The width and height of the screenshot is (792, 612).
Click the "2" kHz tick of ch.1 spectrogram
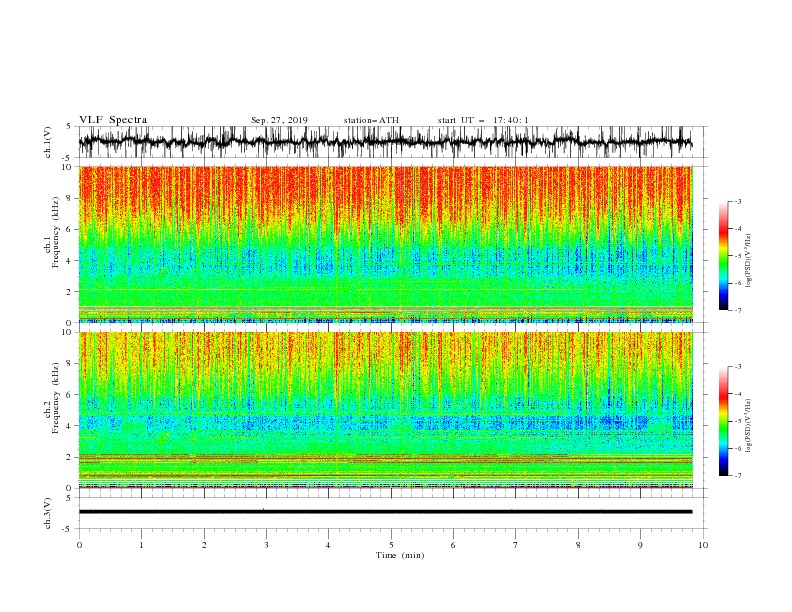tap(70, 292)
